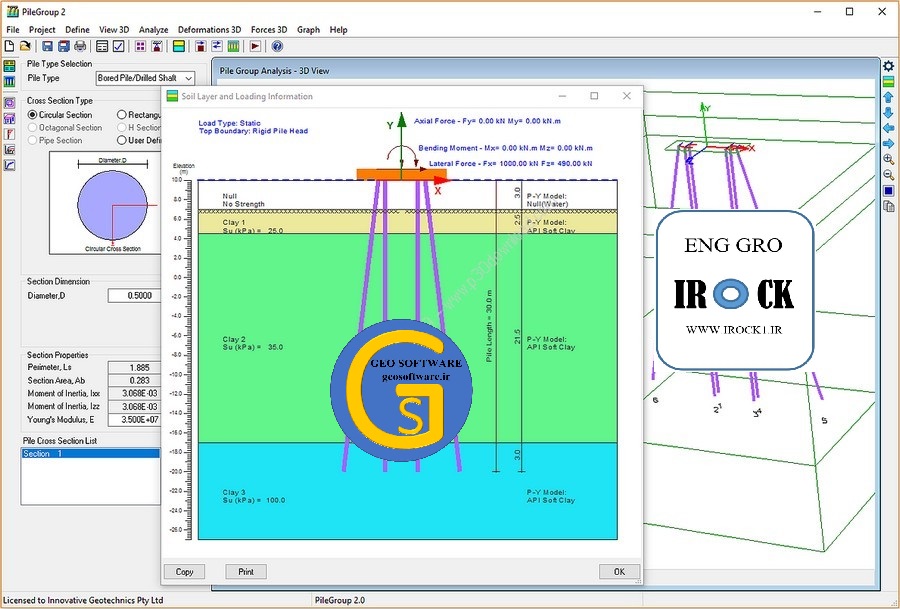Click the Save project toolbar icon
The height and width of the screenshot is (609, 900).
pos(47,46)
